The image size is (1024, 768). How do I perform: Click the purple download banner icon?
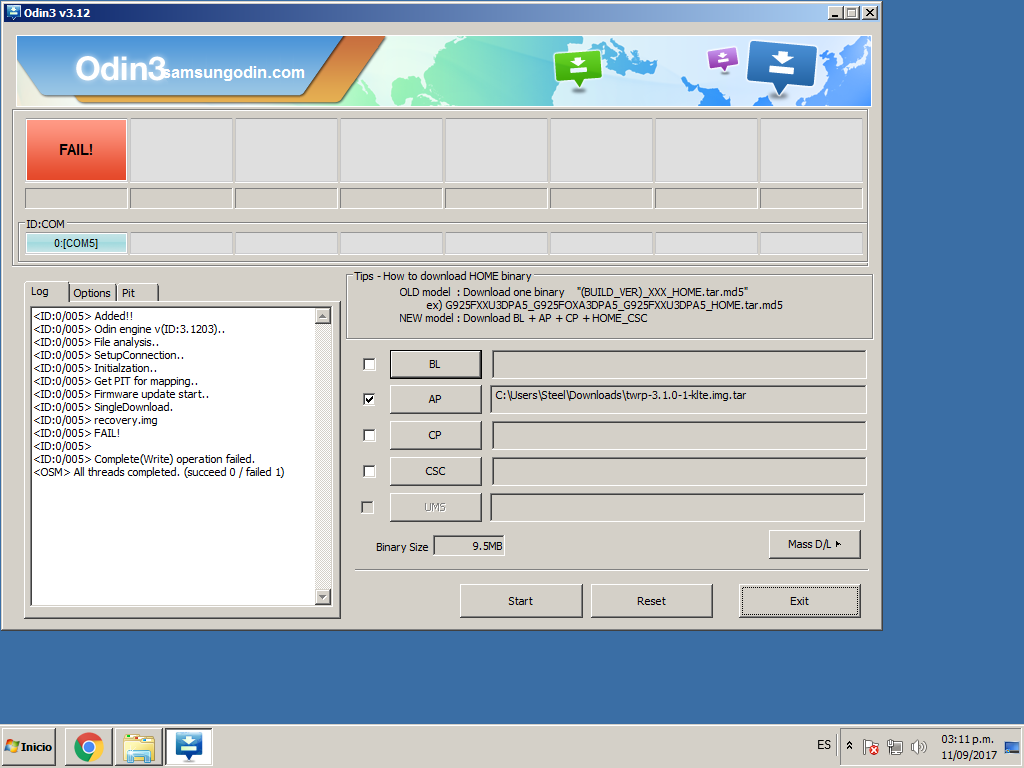pos(723,59)
